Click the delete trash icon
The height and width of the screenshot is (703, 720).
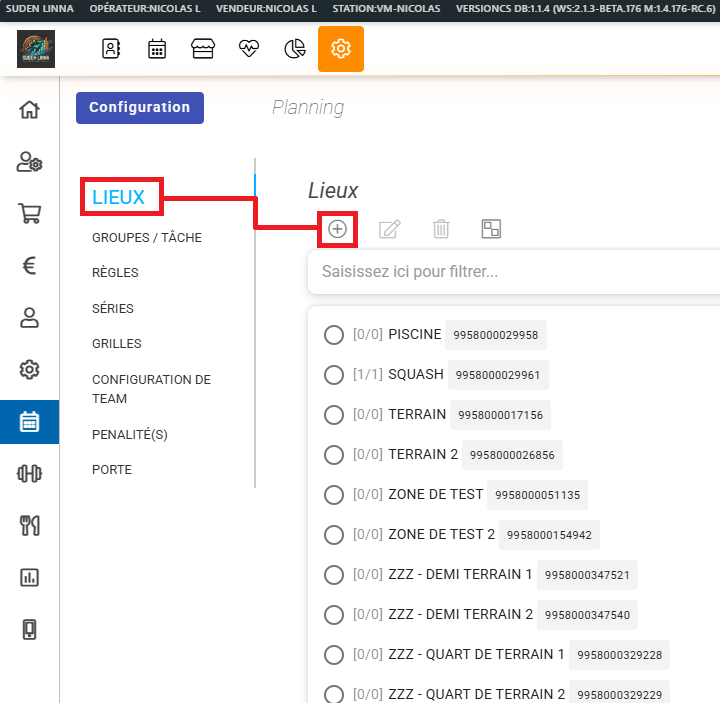pos(440,229)
